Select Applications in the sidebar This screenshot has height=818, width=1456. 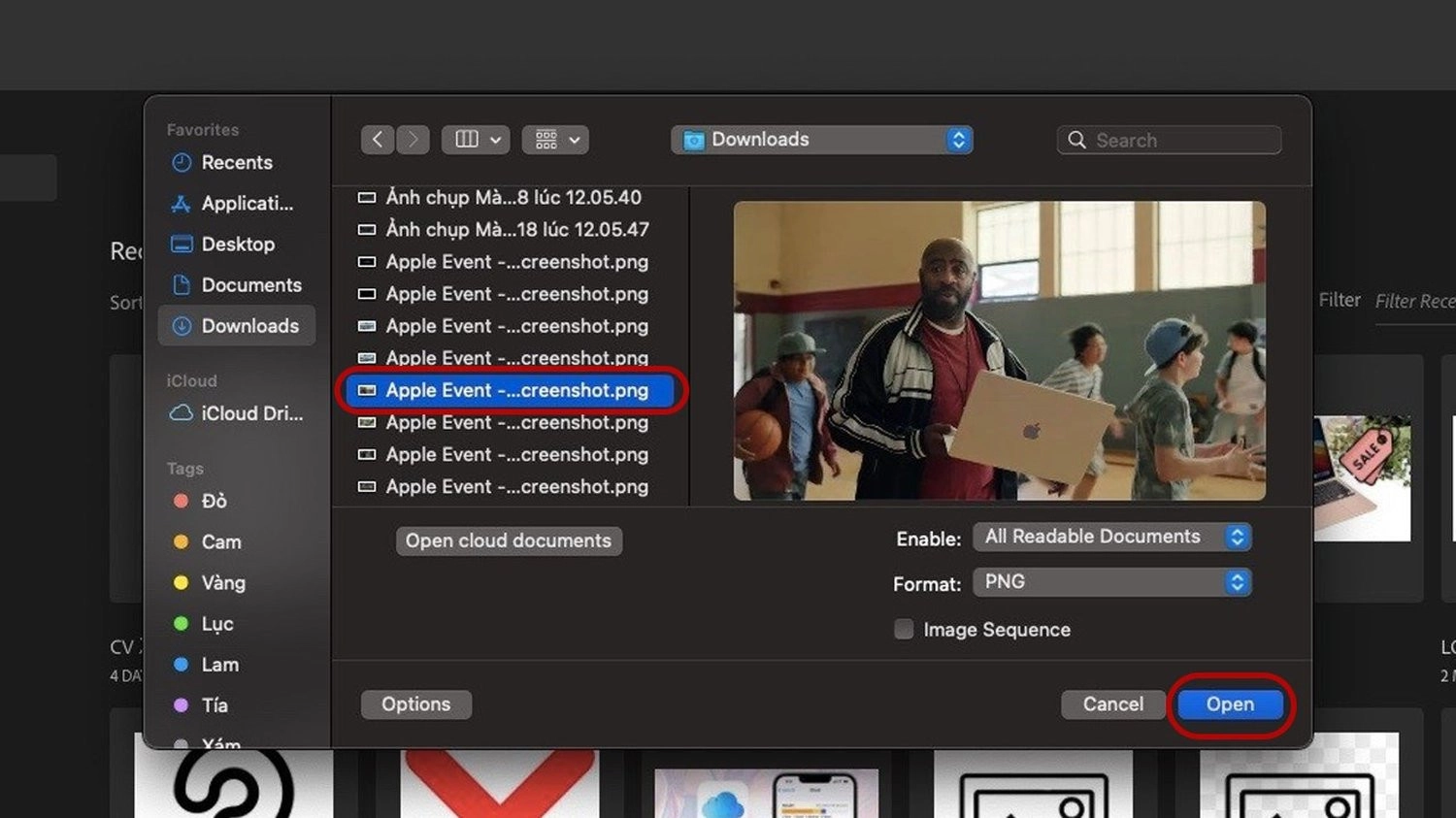[x=236, y=204]
